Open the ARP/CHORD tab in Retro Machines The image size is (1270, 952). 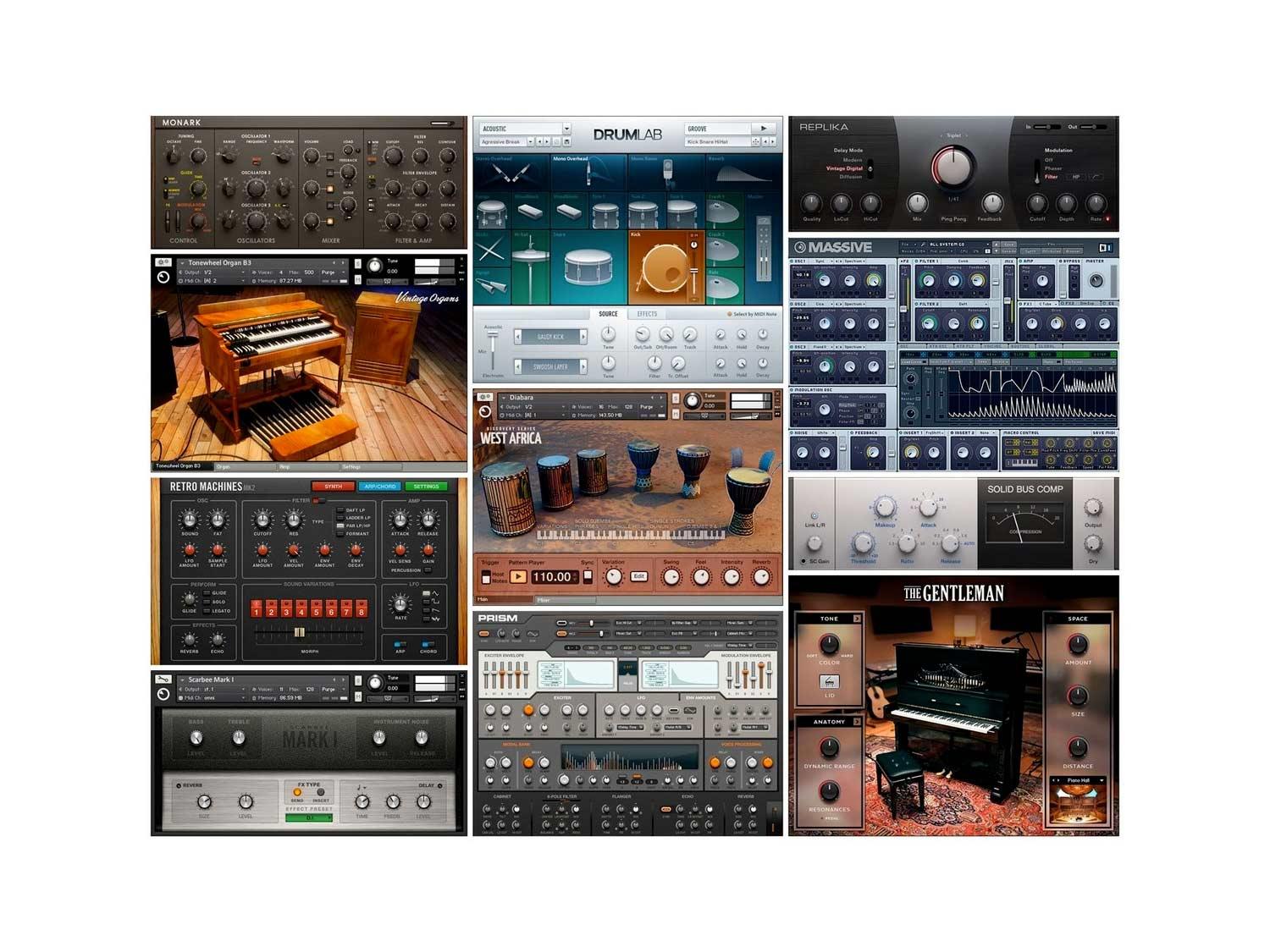coord(379,487)
